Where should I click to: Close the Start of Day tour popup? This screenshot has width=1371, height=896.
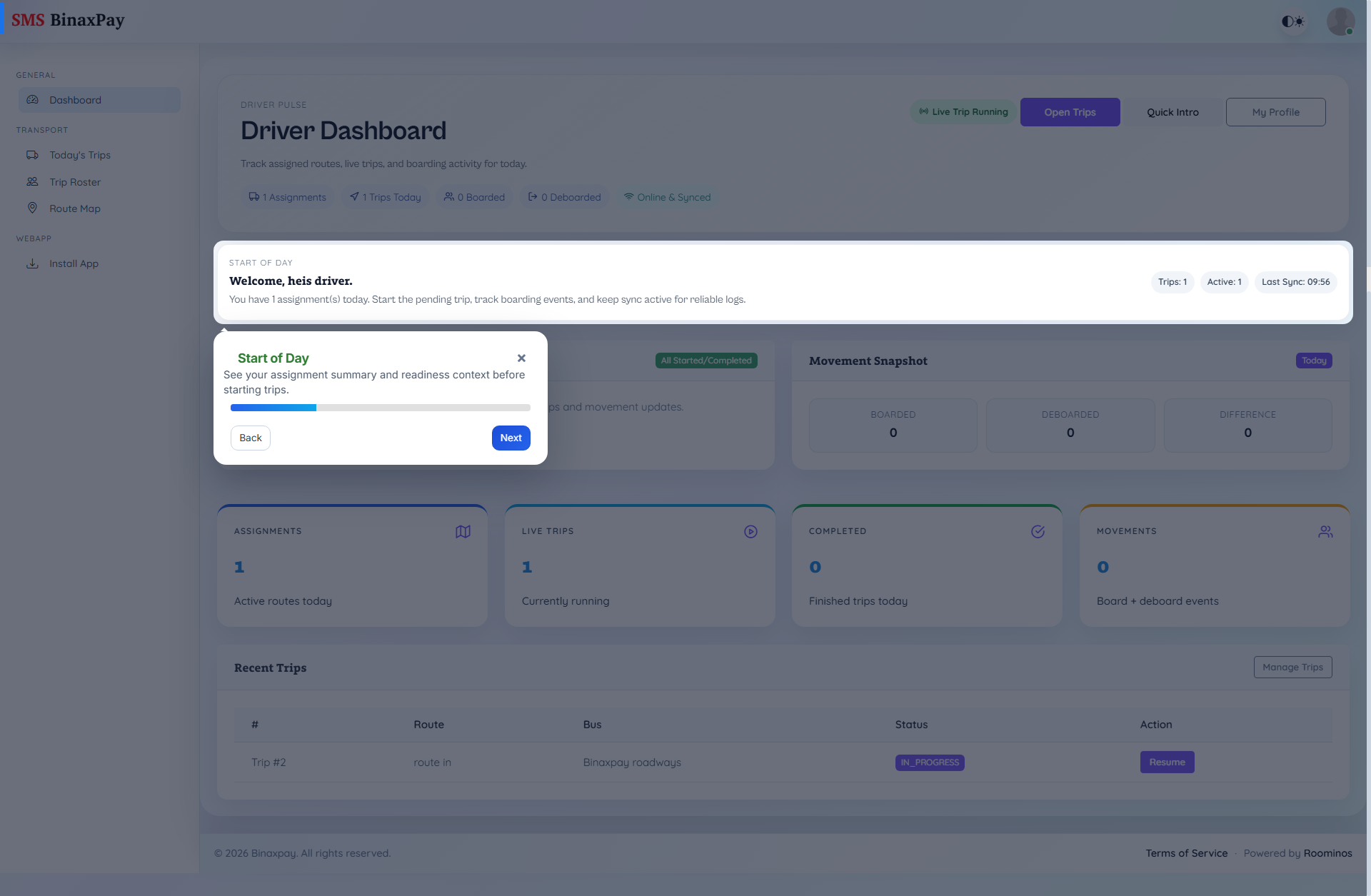(x=521, y=358)
